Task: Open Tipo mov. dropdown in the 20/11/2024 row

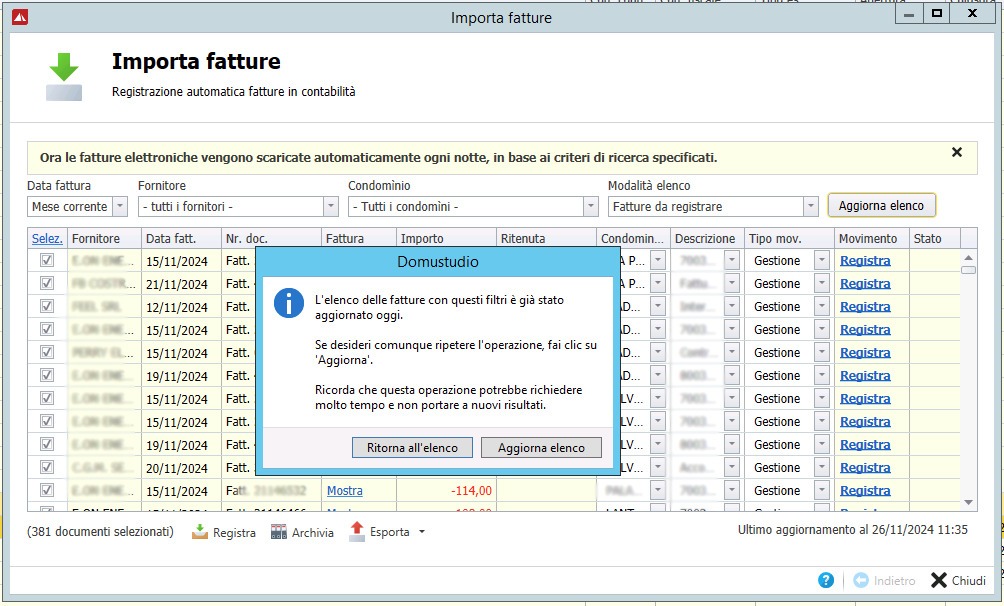Action: click(x=822, y=467)
